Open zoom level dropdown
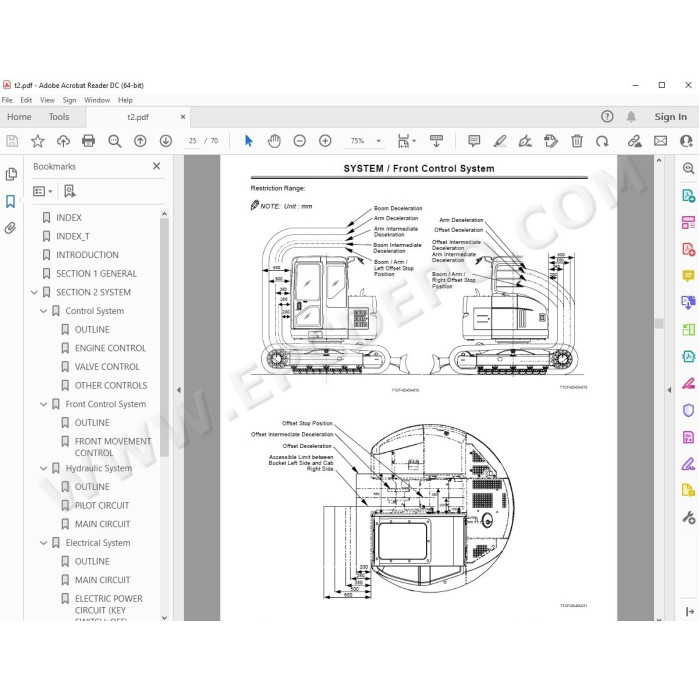The height and width of the screenshot is (700, 700). point(378,141)
